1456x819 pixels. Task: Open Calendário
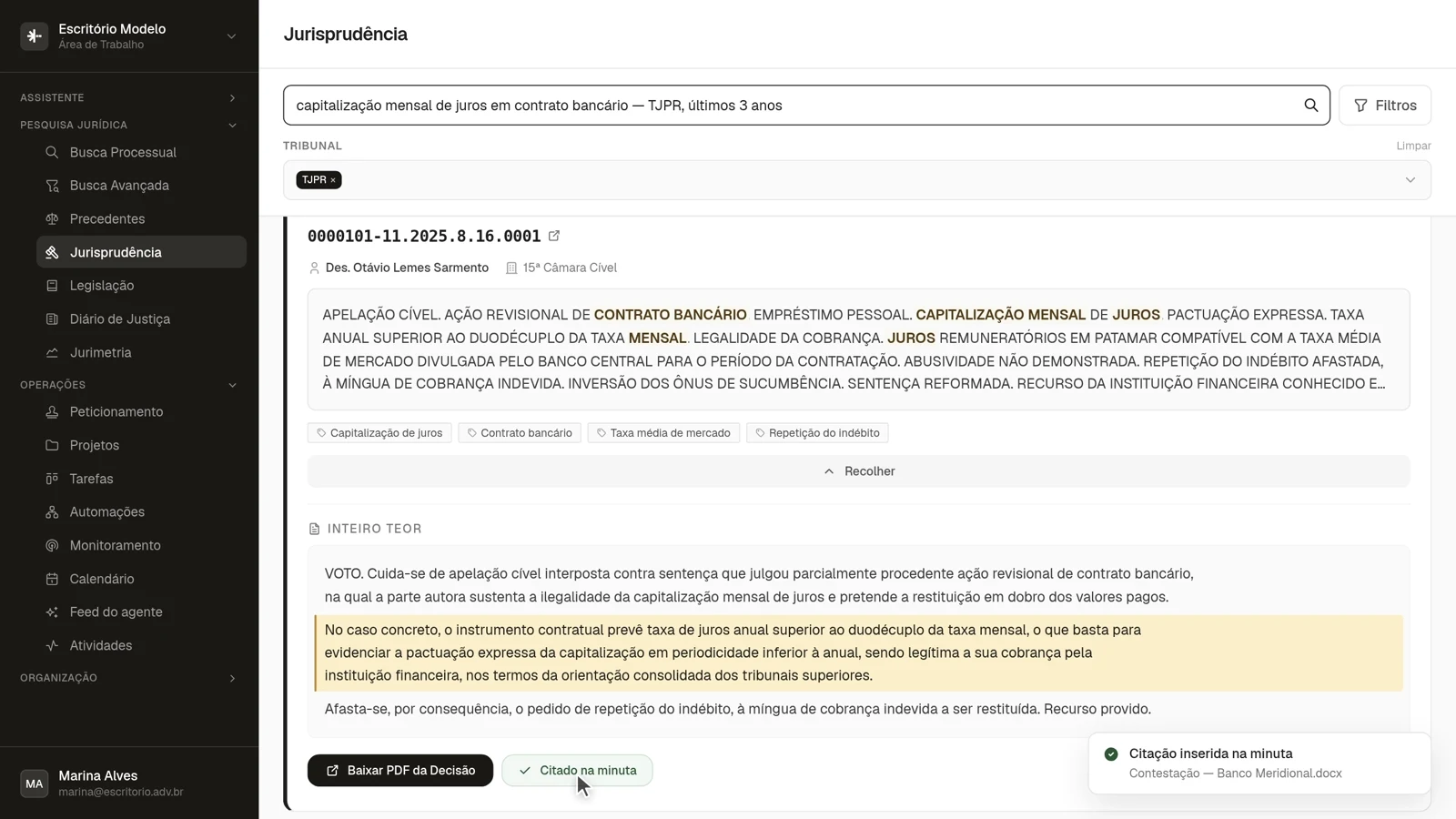(x=141, y=579)
